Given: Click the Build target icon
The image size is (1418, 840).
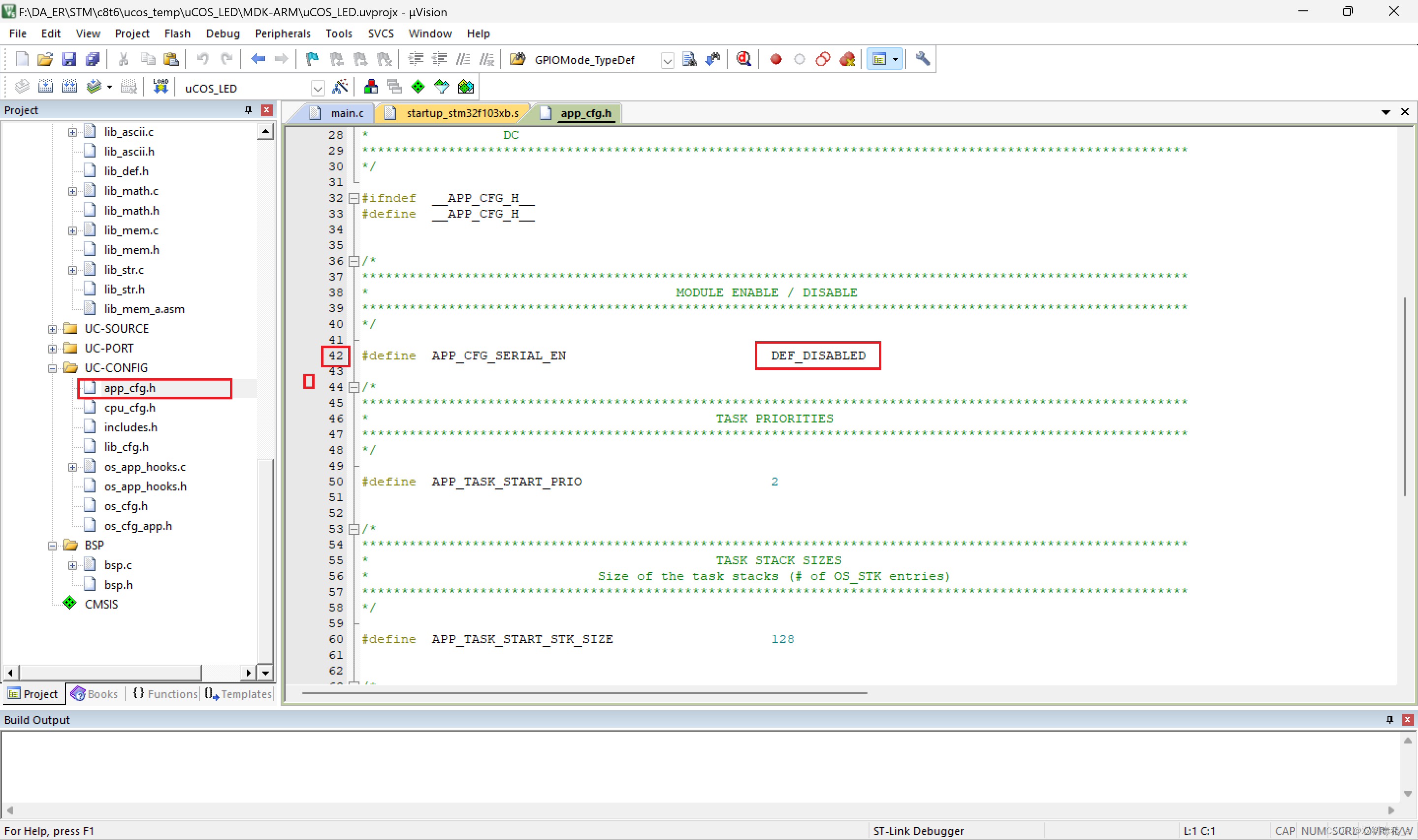Looking at the screenshot, I should pos(45,87).
